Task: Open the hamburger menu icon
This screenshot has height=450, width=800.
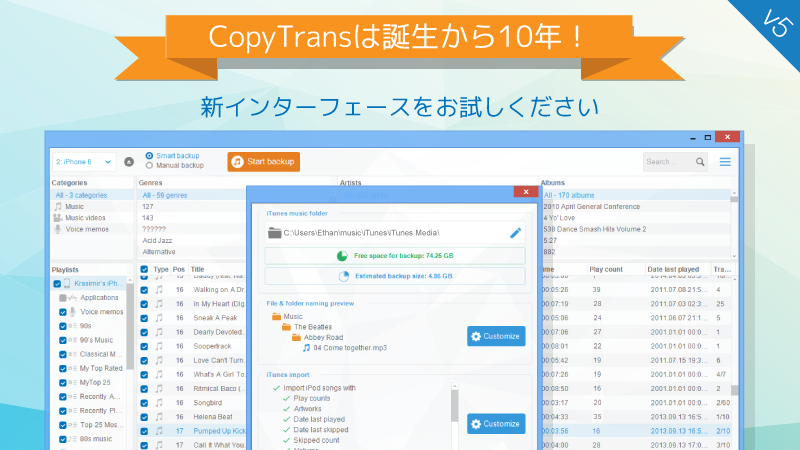Action: (x=726, y=161)
